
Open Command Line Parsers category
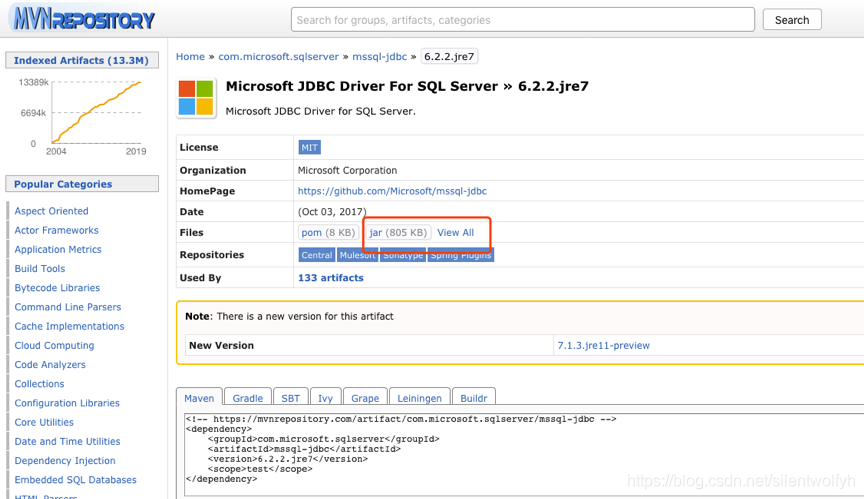68,307
